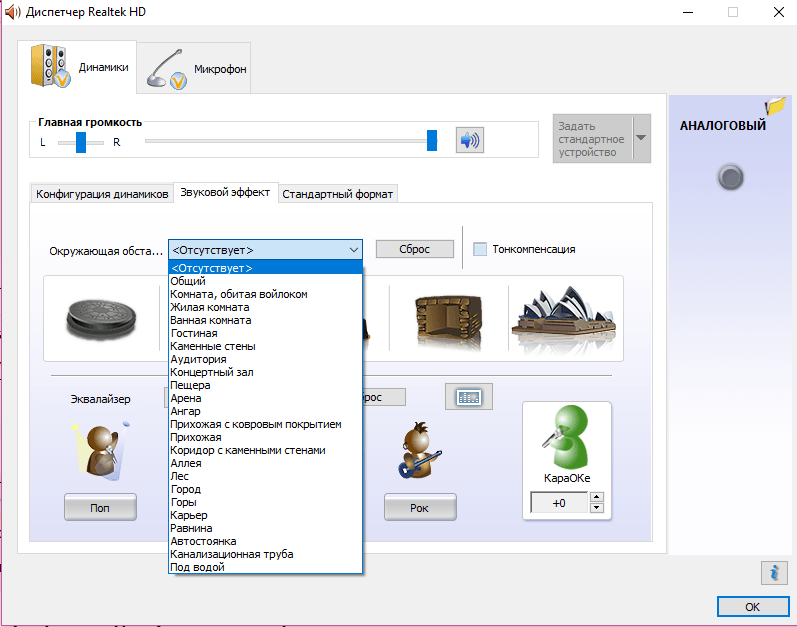Click the Поп equalizer preset button
This screenshot has width=797, height=627.
[x=100, y=507]
